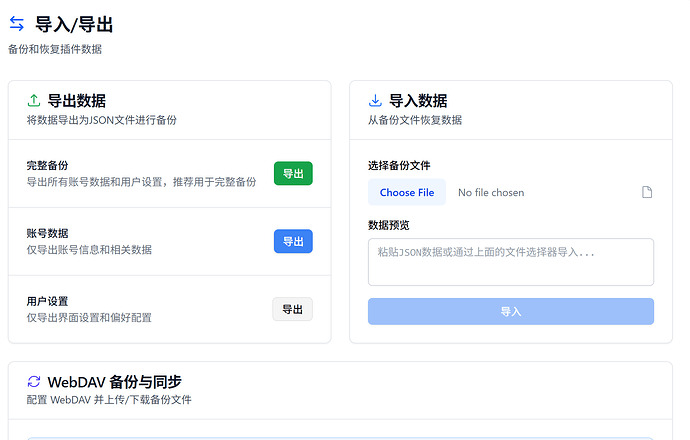
Task: Click the 选择备份文件 label
Action: (x=399, y=165)
